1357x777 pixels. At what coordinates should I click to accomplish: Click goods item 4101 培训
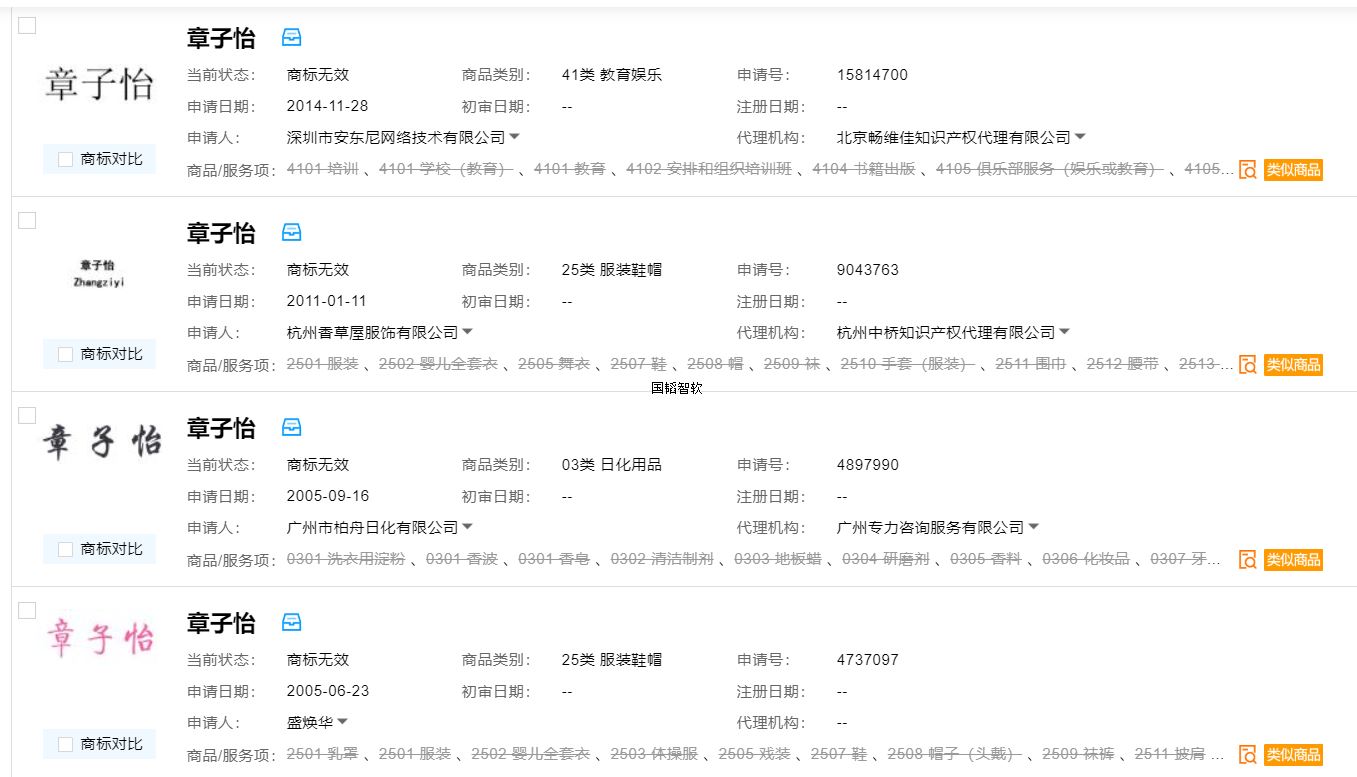point(323,169)
